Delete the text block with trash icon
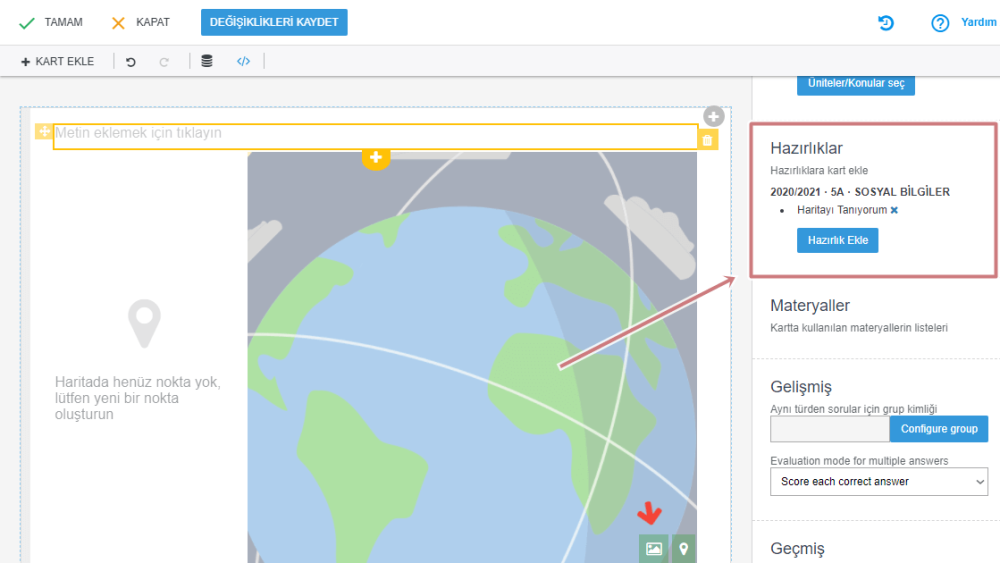 coord(707,140)
